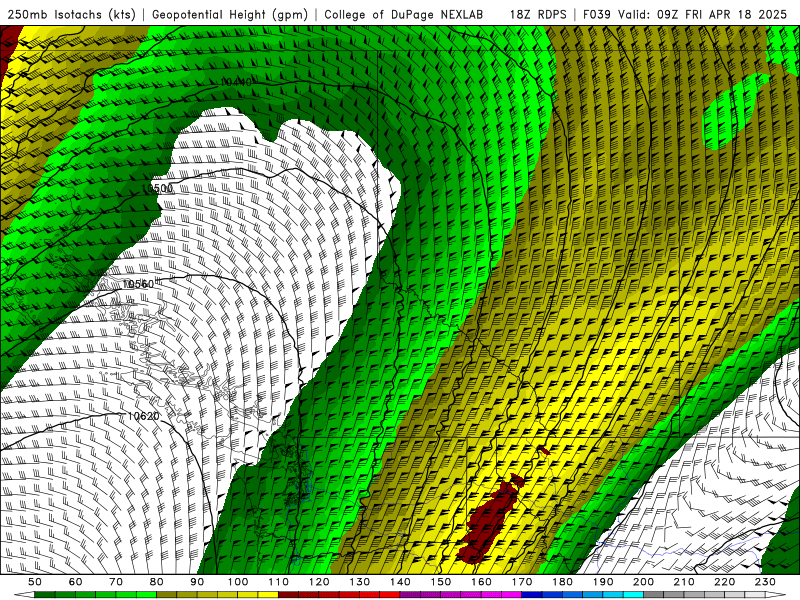Click the 200 knots color bar label
Image resolution: width=800 pixels, height=600 pixels.
coord(643,582)
